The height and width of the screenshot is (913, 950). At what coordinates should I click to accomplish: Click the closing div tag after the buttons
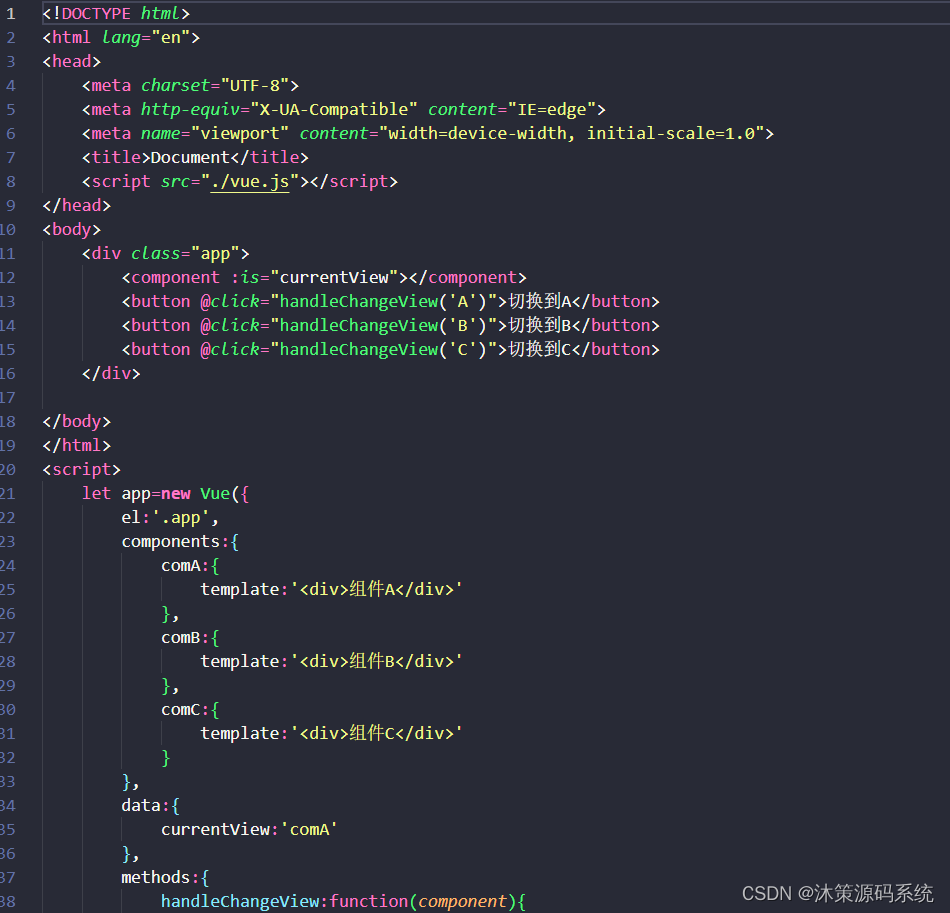(x=111, y=373)
